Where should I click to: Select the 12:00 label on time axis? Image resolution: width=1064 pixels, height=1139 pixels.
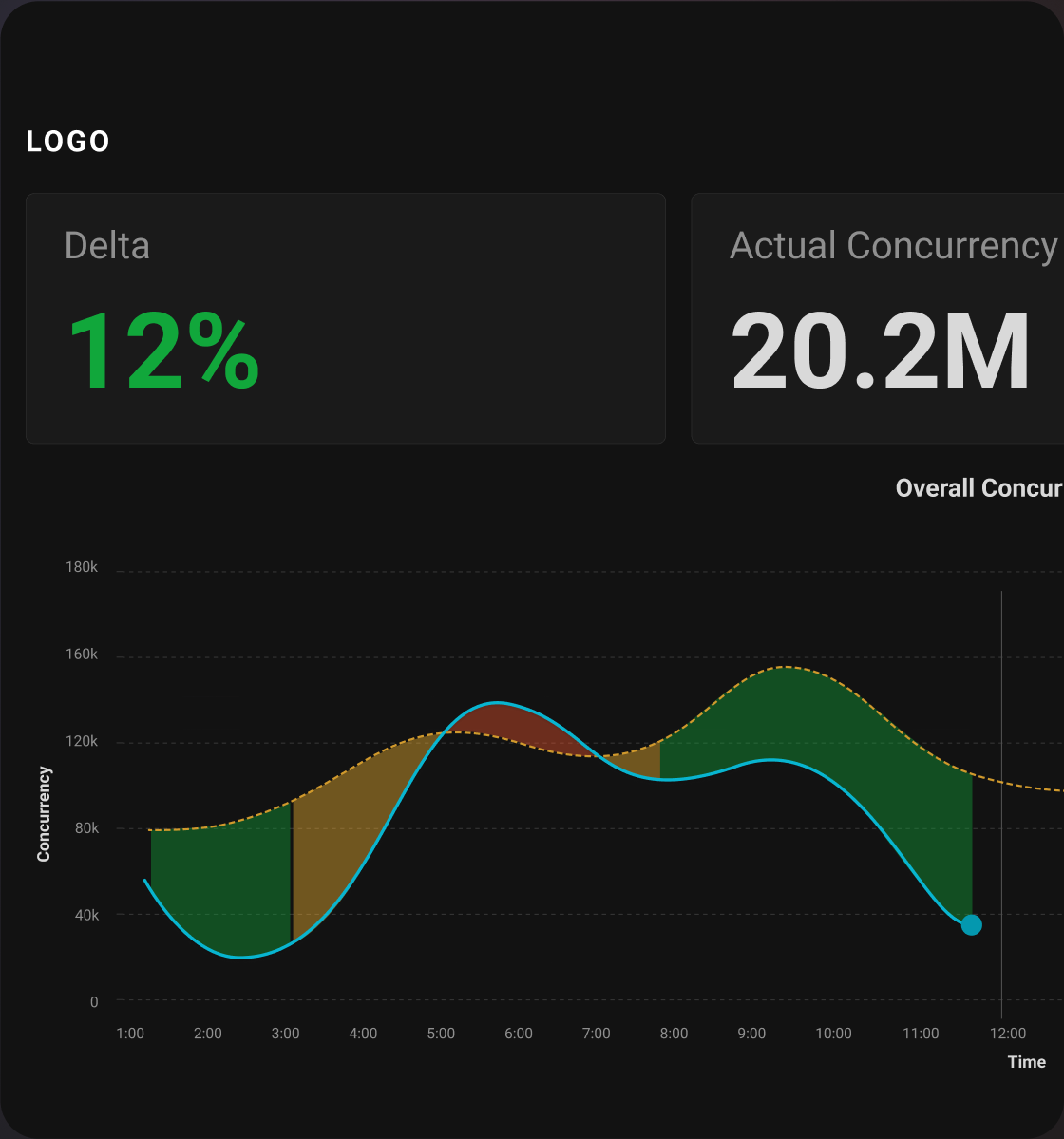point(1008,1034)
